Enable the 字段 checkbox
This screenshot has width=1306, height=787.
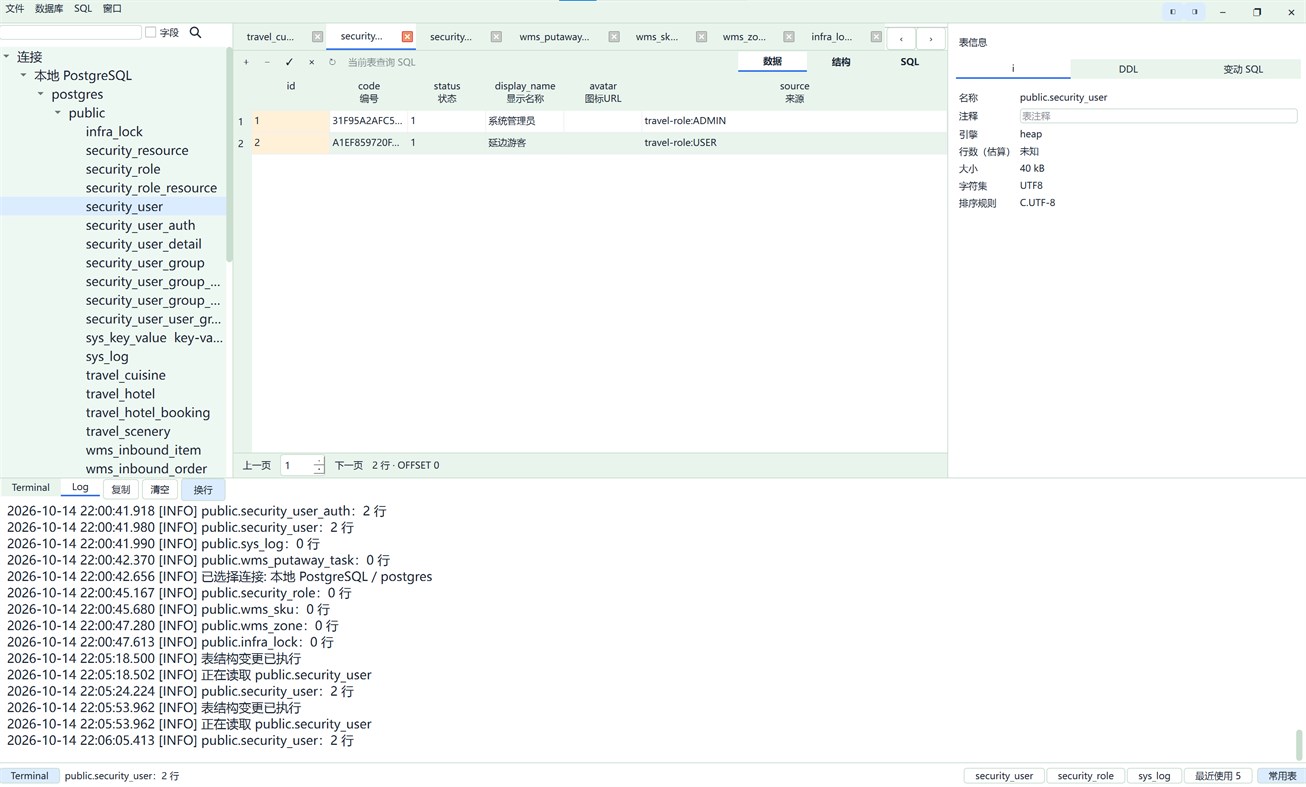[151, 32]
